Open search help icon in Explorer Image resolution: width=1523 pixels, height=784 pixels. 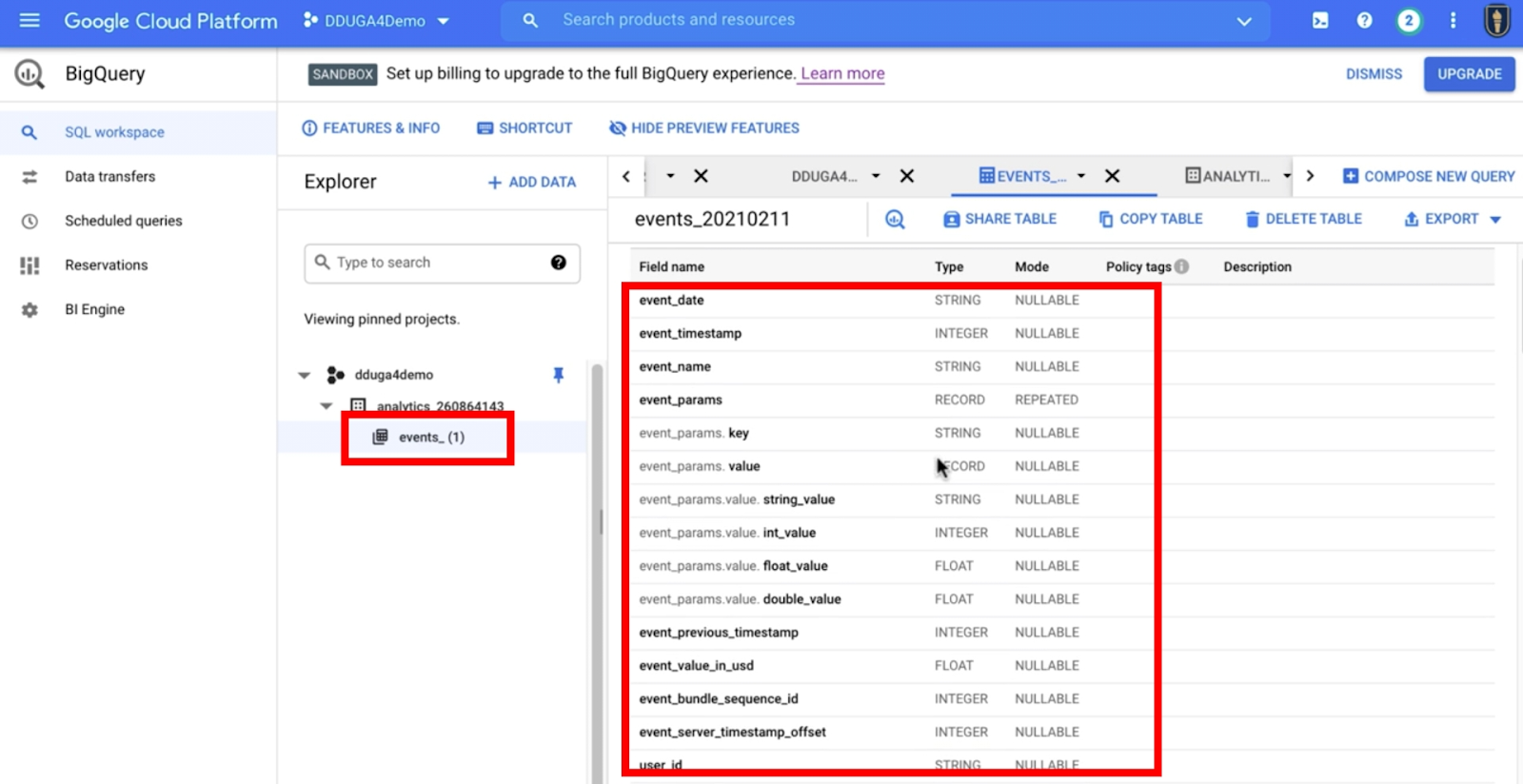pyautogui.click(x=559, y=263)
